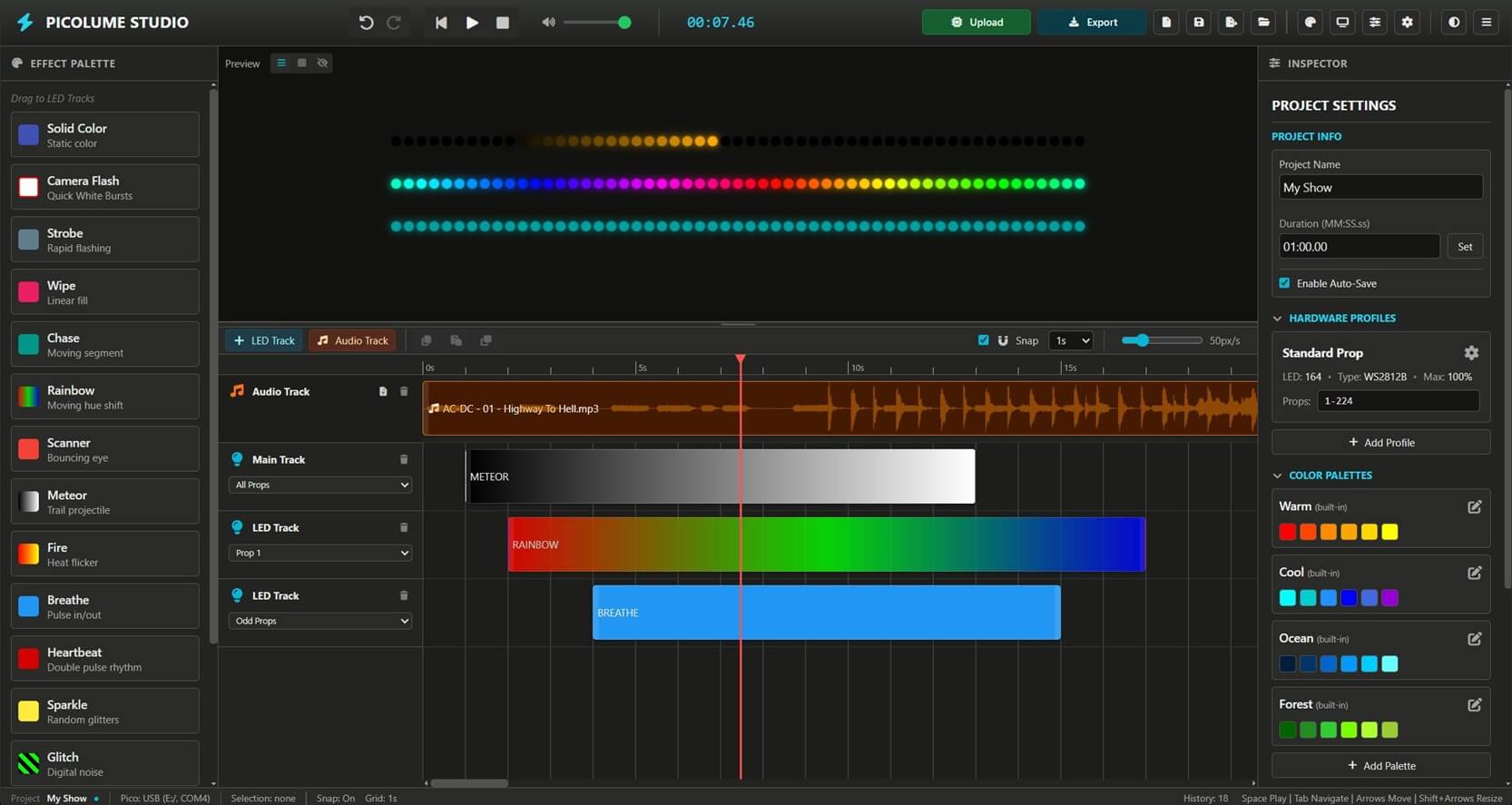The image size is (1512, 805).
Task: Click the Export button
Action: click(1092, 22)
